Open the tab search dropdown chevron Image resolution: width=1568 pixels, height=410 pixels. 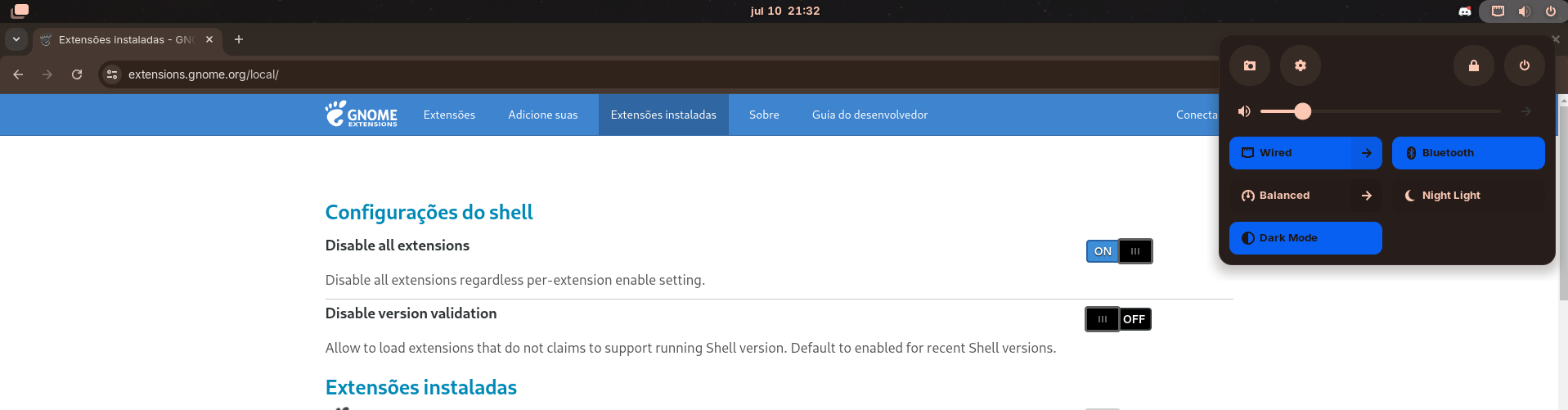(16, 39)
